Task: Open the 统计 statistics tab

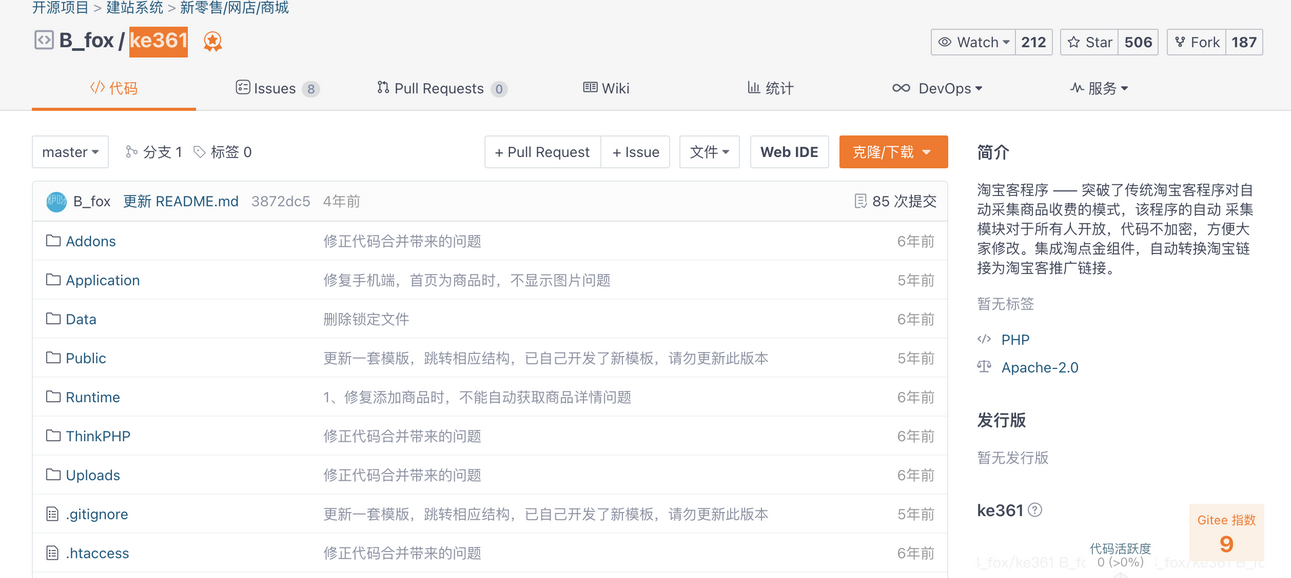Action: [770, 88]
